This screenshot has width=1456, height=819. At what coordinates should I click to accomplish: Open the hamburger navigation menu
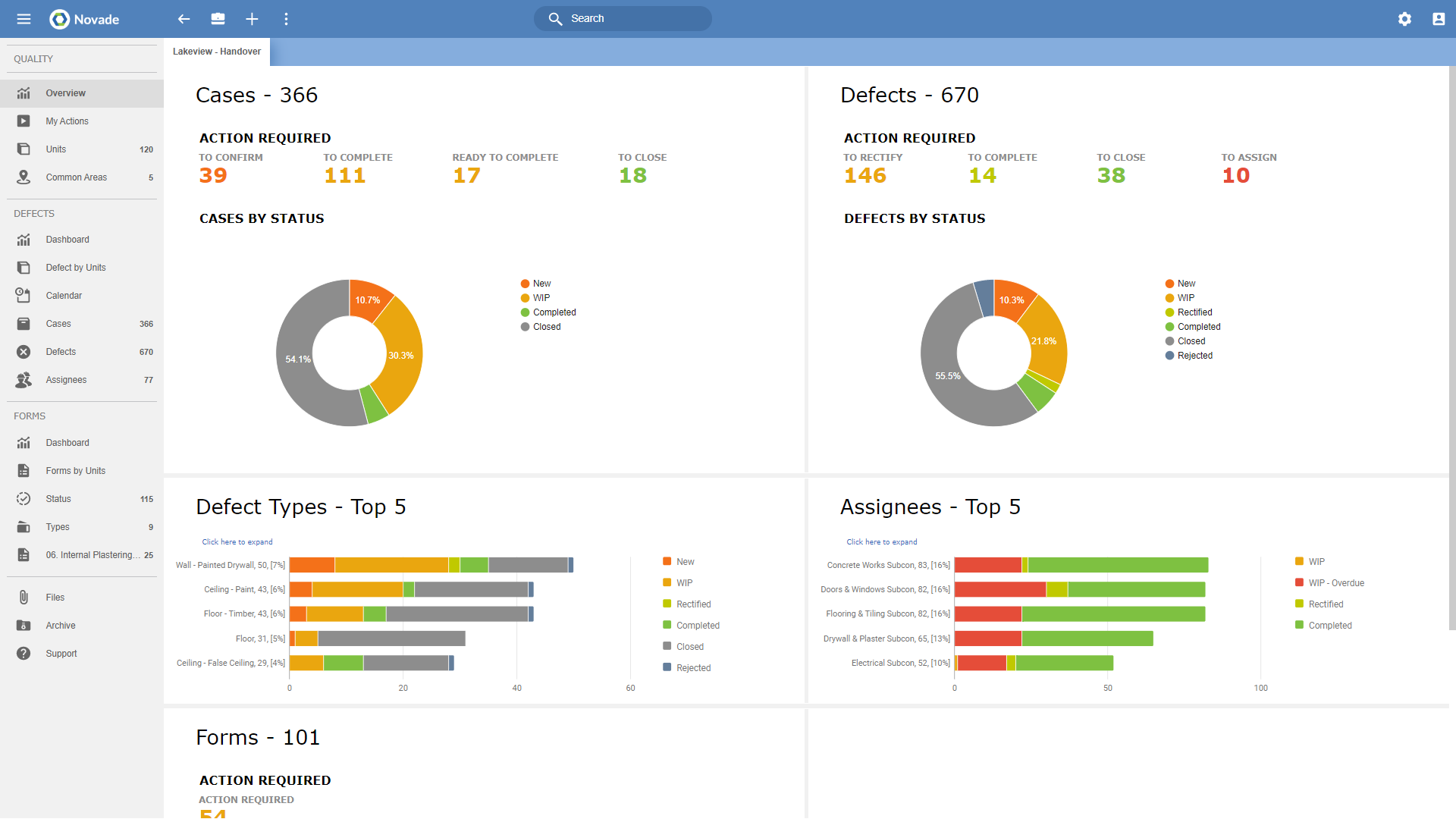coord(24,19)
